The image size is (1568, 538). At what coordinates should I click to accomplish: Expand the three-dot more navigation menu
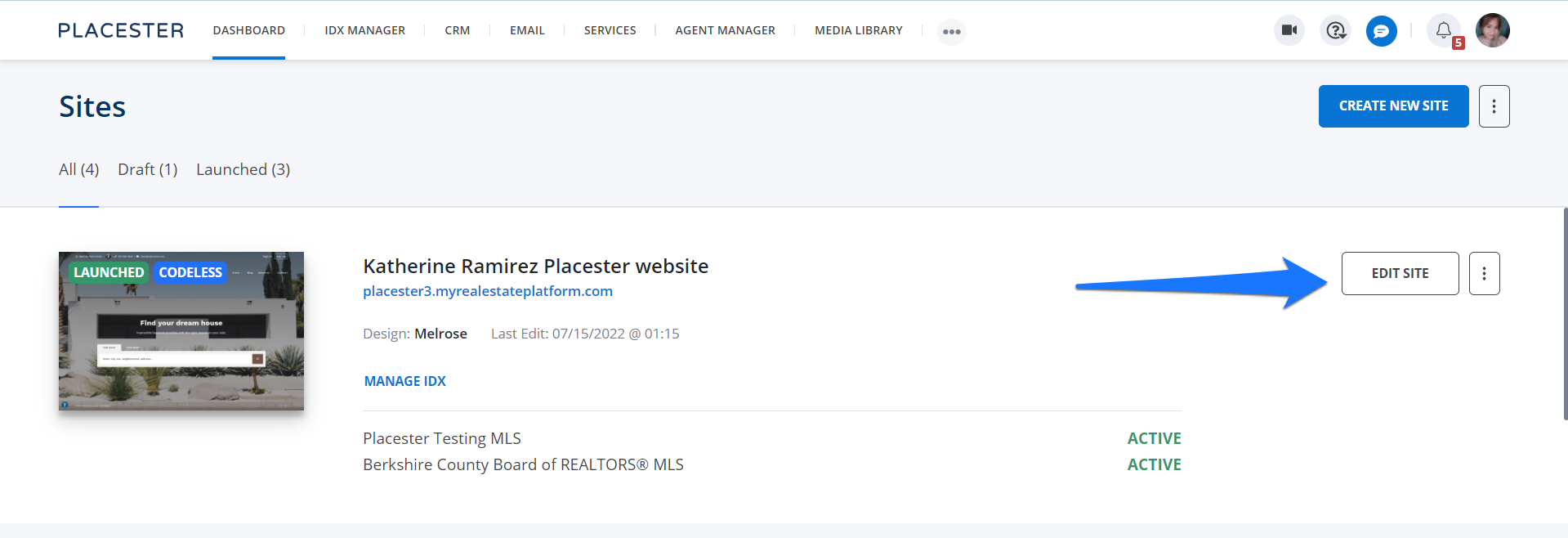tap(952, 32)
